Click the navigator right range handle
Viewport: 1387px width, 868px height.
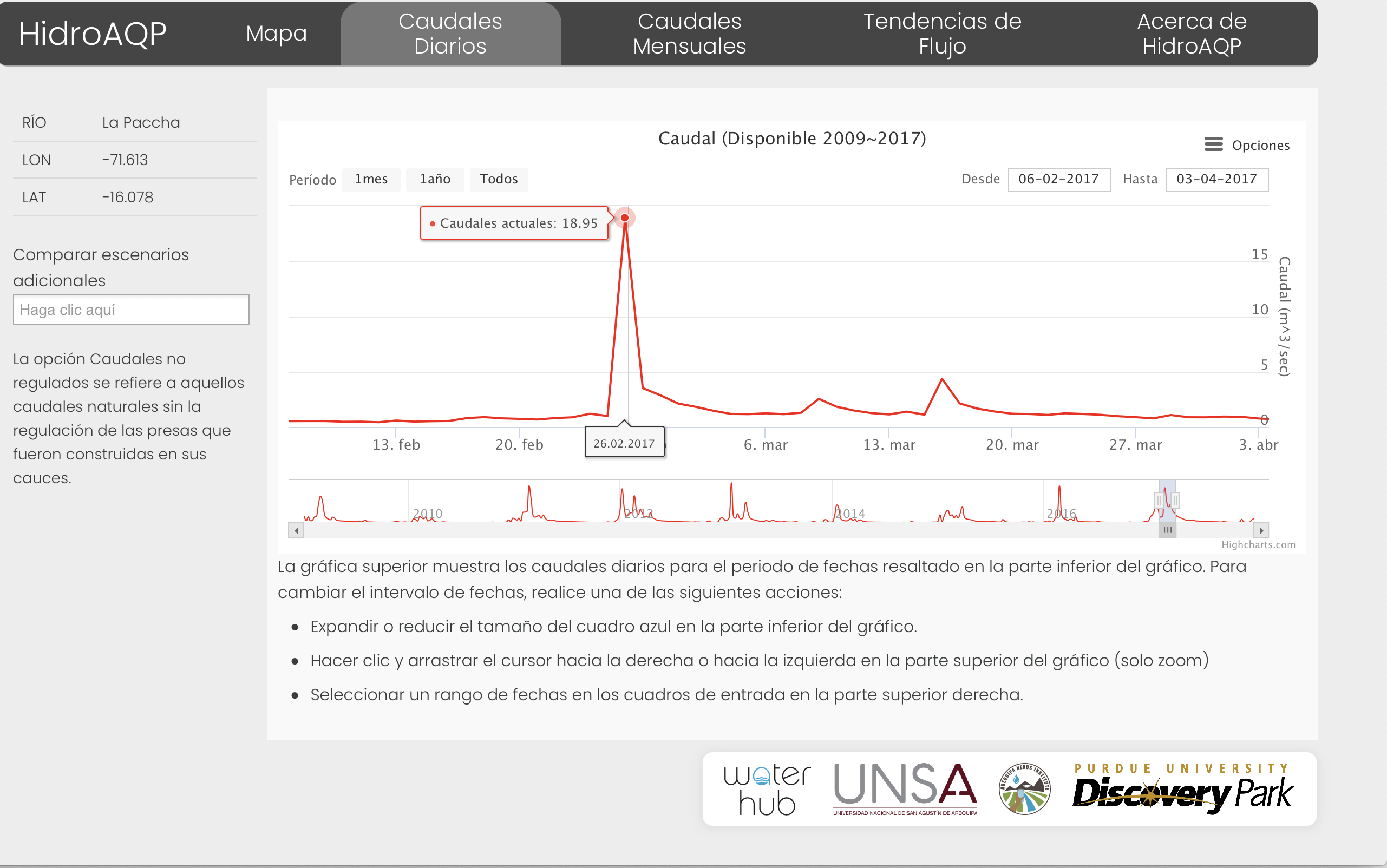tap(1175, 501)
